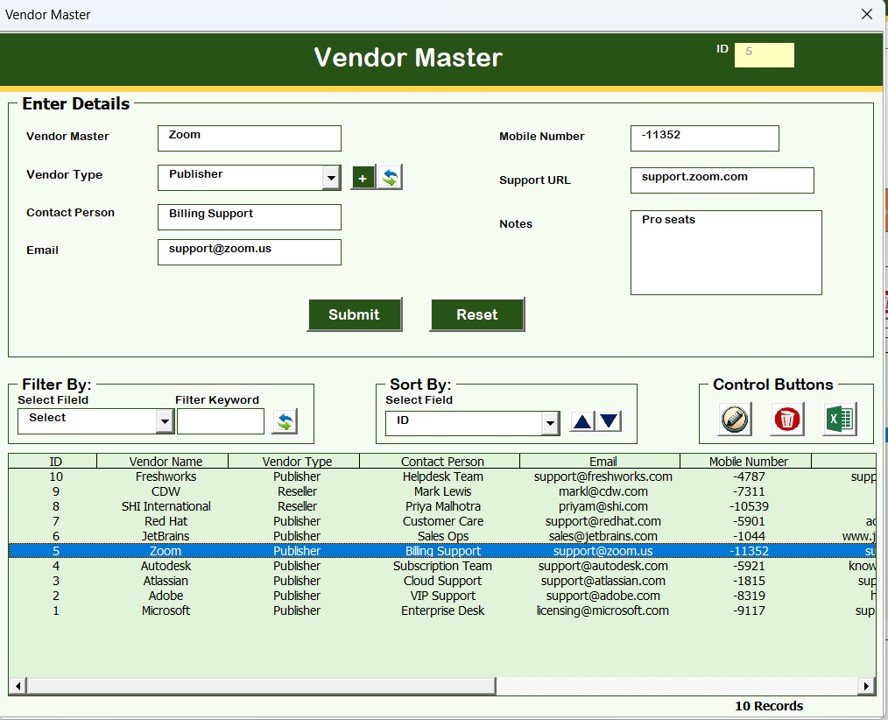
Task: Refresh the Vendor Type list icon
Action: (390, 178)
